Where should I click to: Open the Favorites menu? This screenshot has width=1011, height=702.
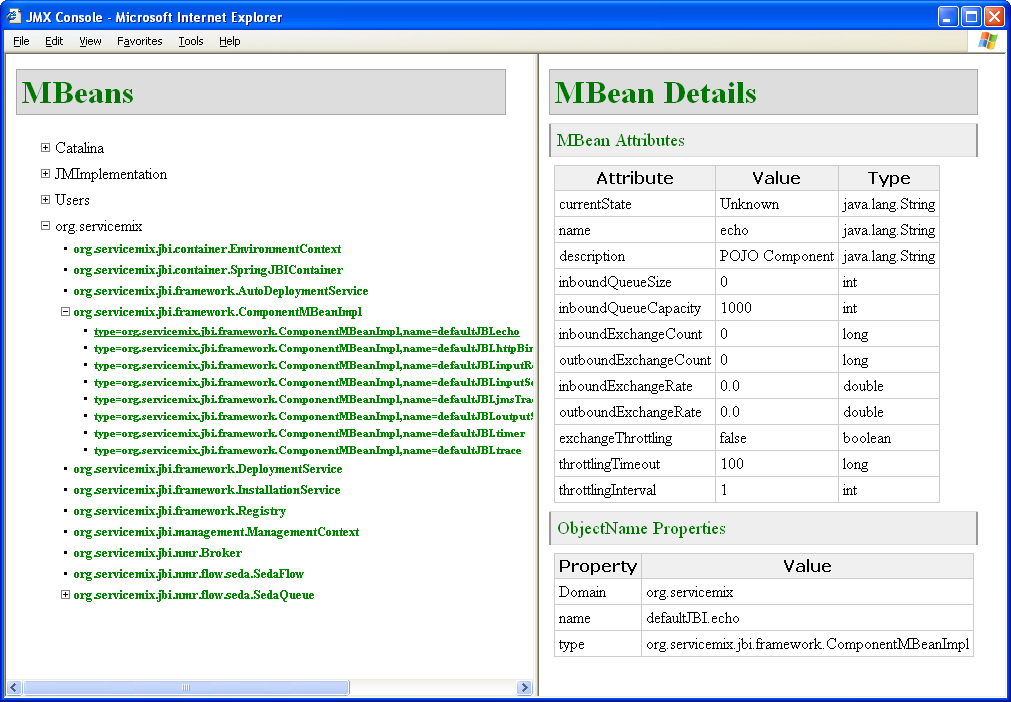(139, 41)
